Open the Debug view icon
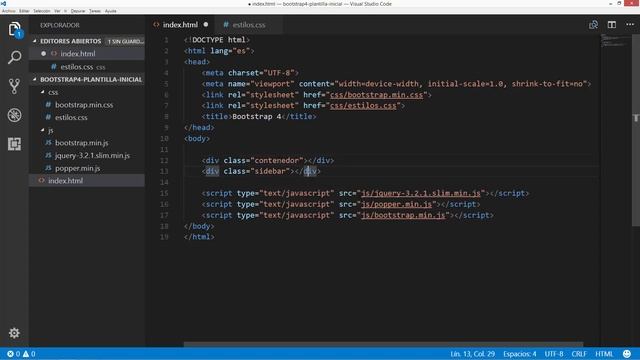The width and height of the screenshot is (640, 360). click(x=14, y=115)
